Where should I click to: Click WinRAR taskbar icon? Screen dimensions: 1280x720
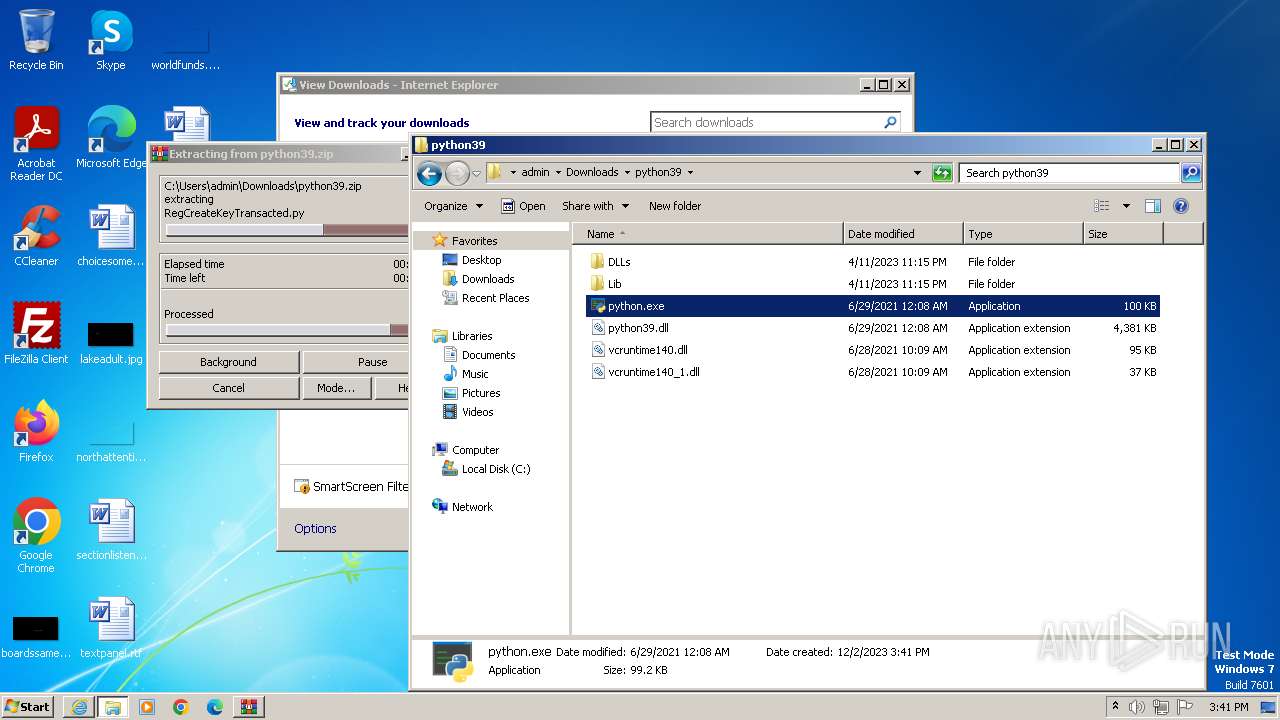click(248, 707)
